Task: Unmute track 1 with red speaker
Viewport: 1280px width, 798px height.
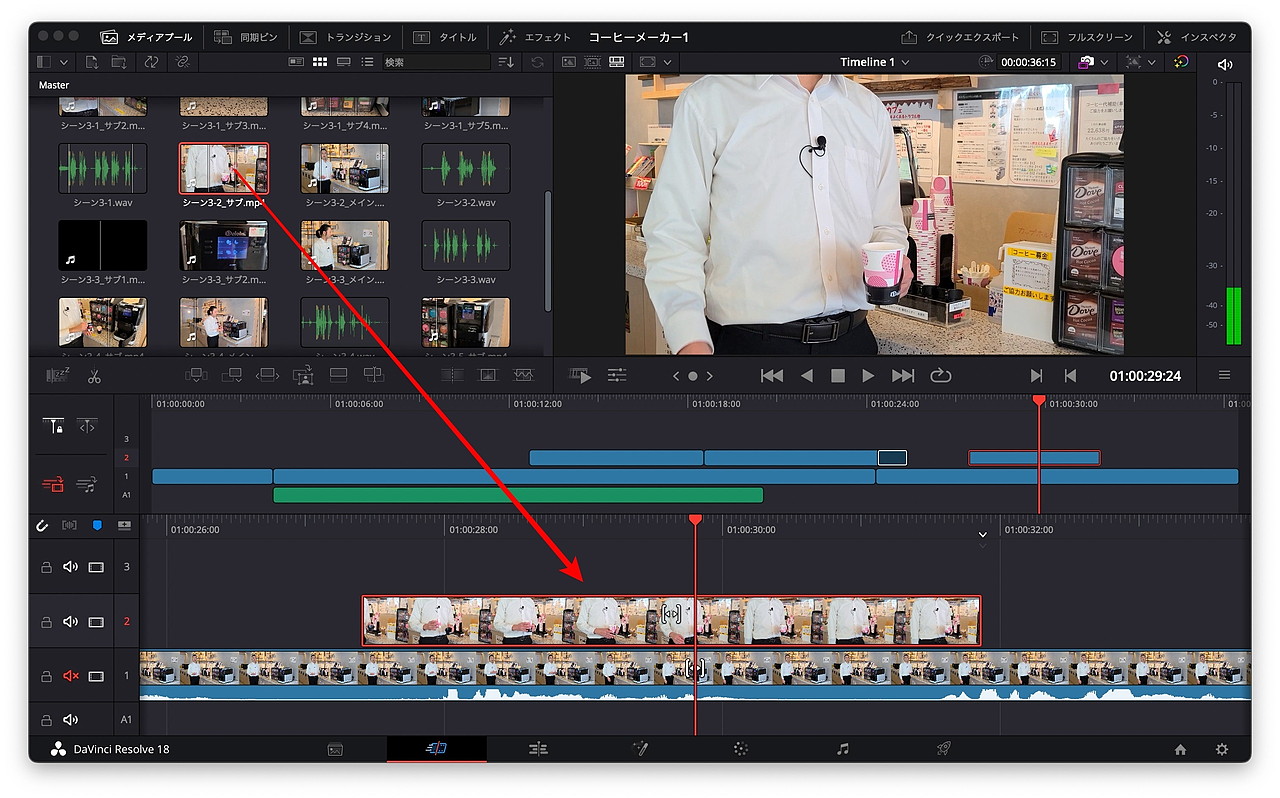Action: pos(70,676)
